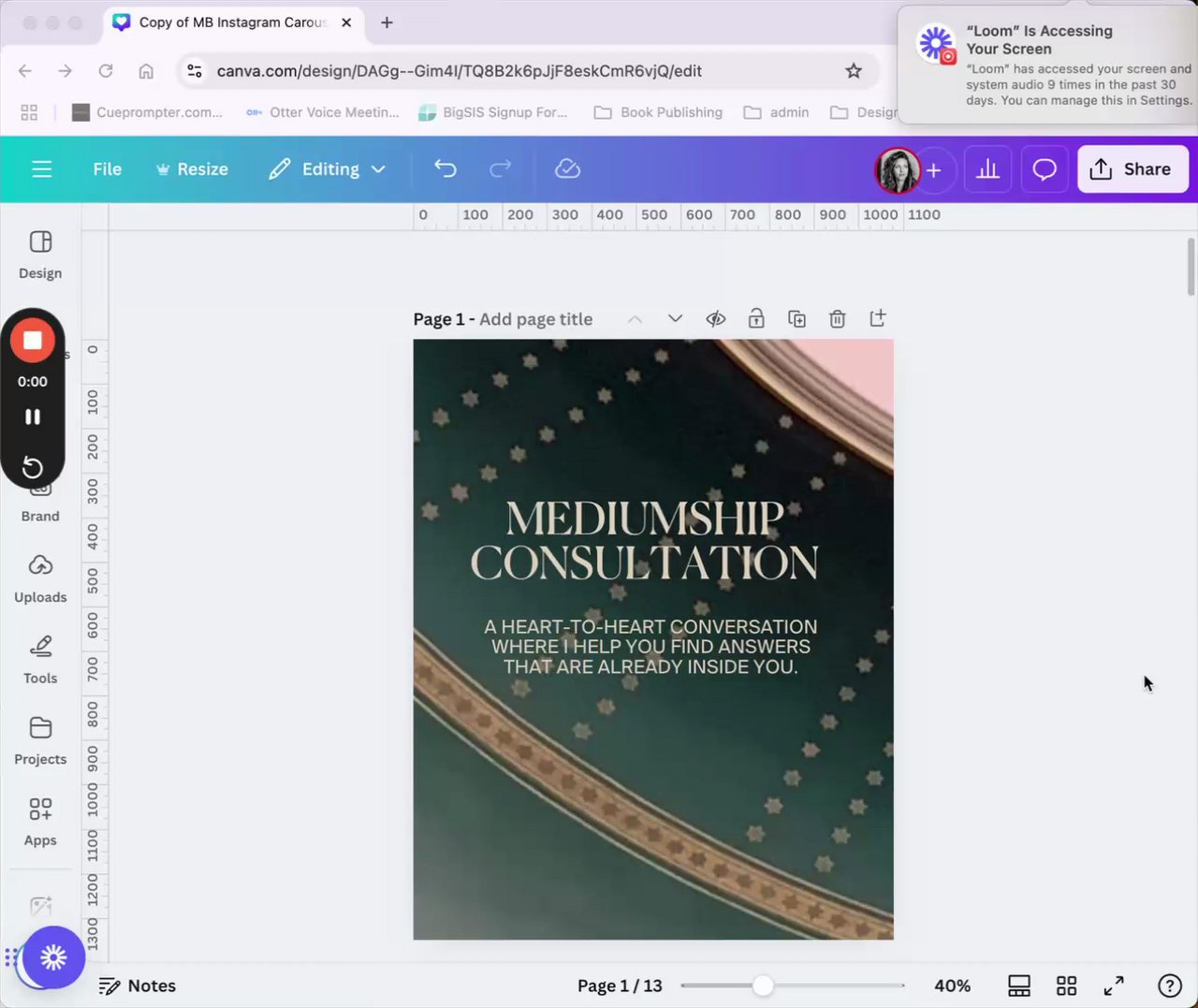Image resolution: width=1198 pixels, height=1008 pixels.
Task: Delete Page 1 with the trash icon
Action: click(838, 319)
